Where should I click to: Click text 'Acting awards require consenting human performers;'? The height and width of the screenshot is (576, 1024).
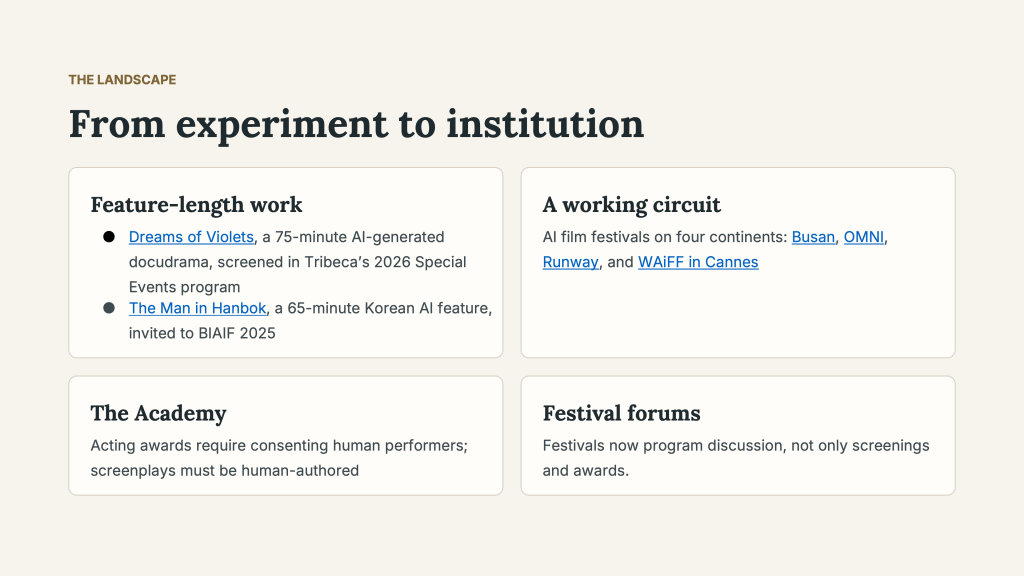click(279, 445)
